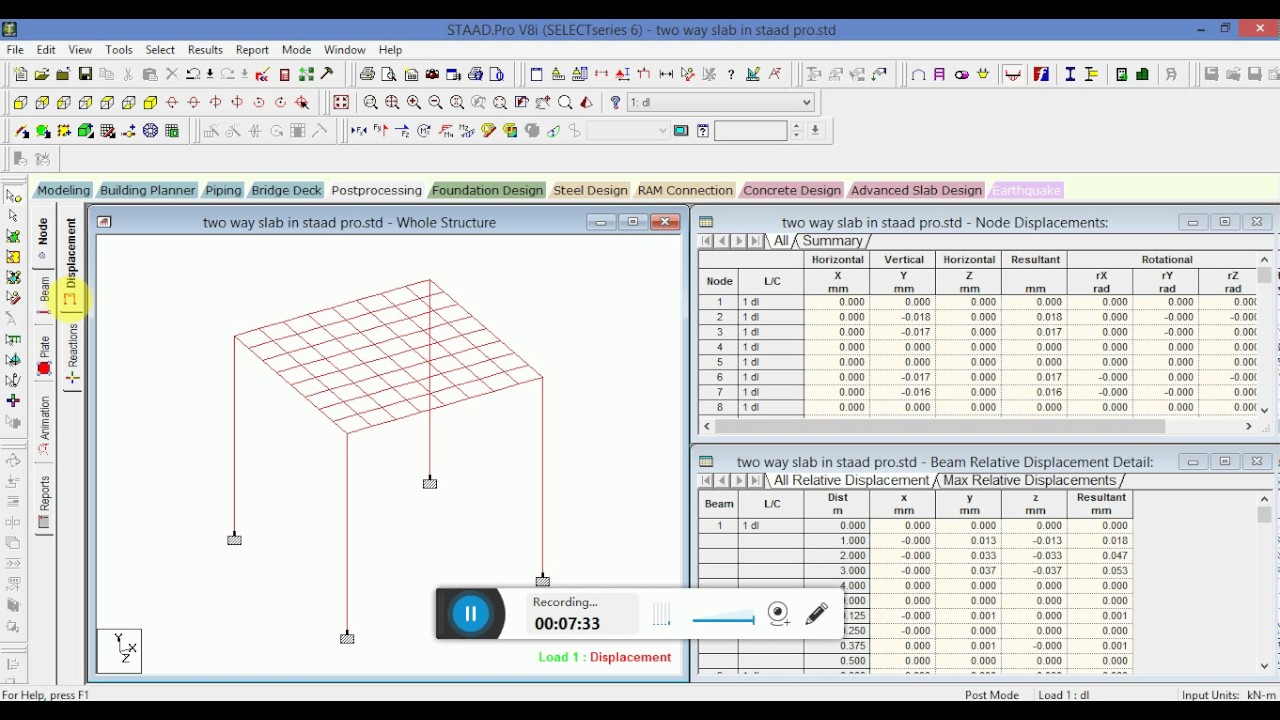1280x720 pixels.
Task: Open the Select menu
Action: coord(160,50)
